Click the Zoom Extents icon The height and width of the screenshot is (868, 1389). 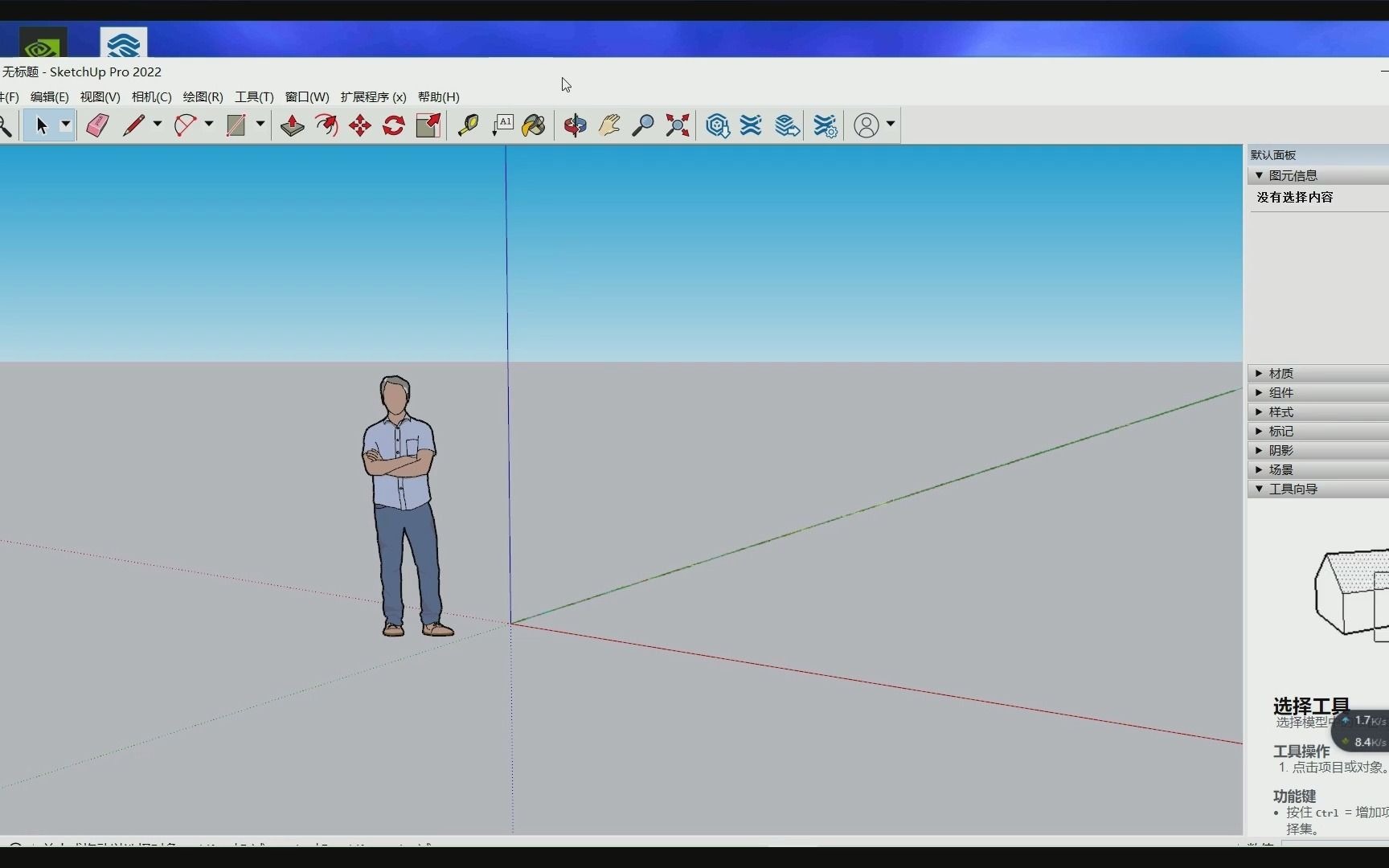pyautogui.click(x=676, y=125)
